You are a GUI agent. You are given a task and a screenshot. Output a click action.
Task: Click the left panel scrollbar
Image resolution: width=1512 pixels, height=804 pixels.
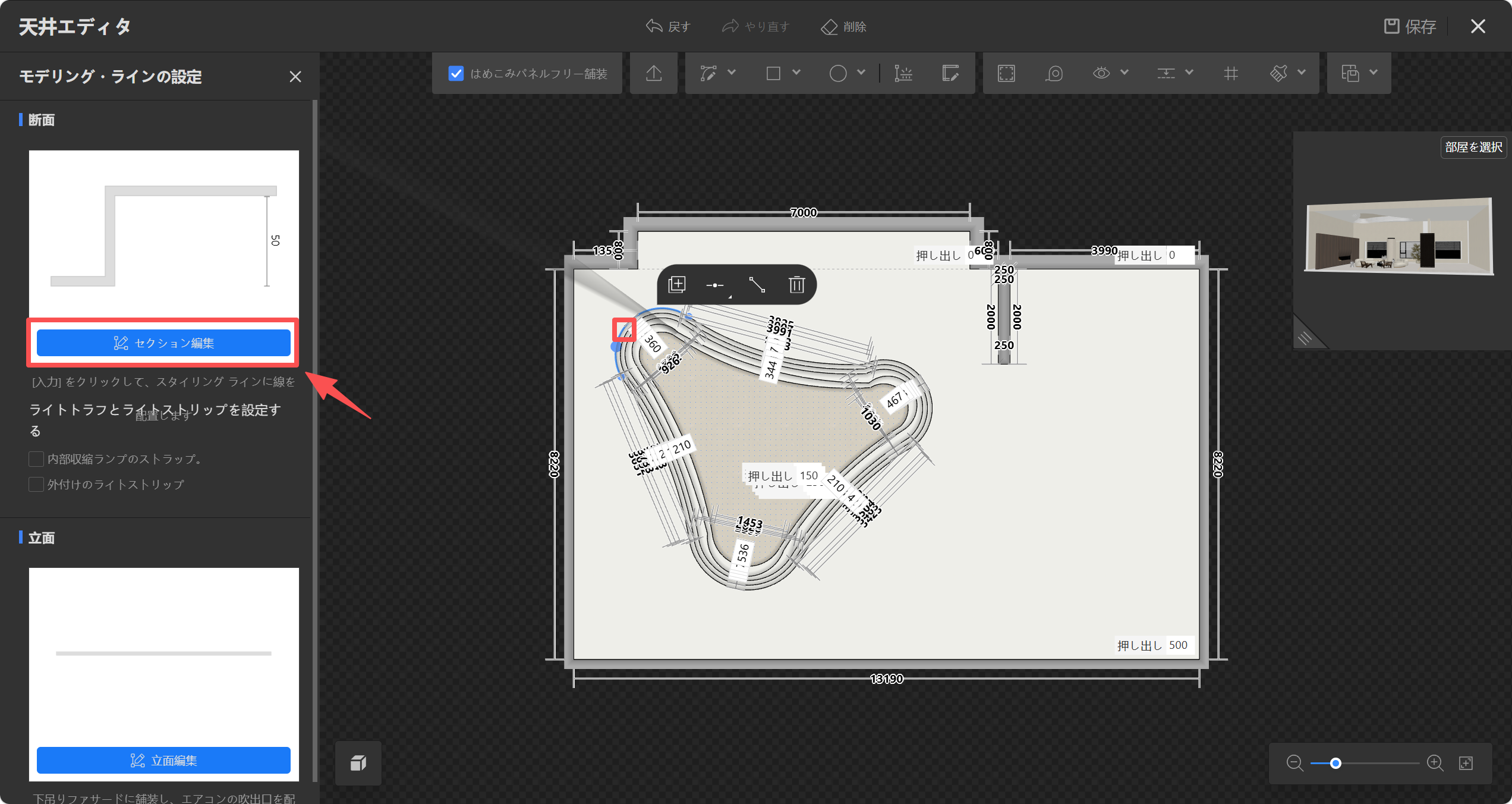(x=315, y=440)
